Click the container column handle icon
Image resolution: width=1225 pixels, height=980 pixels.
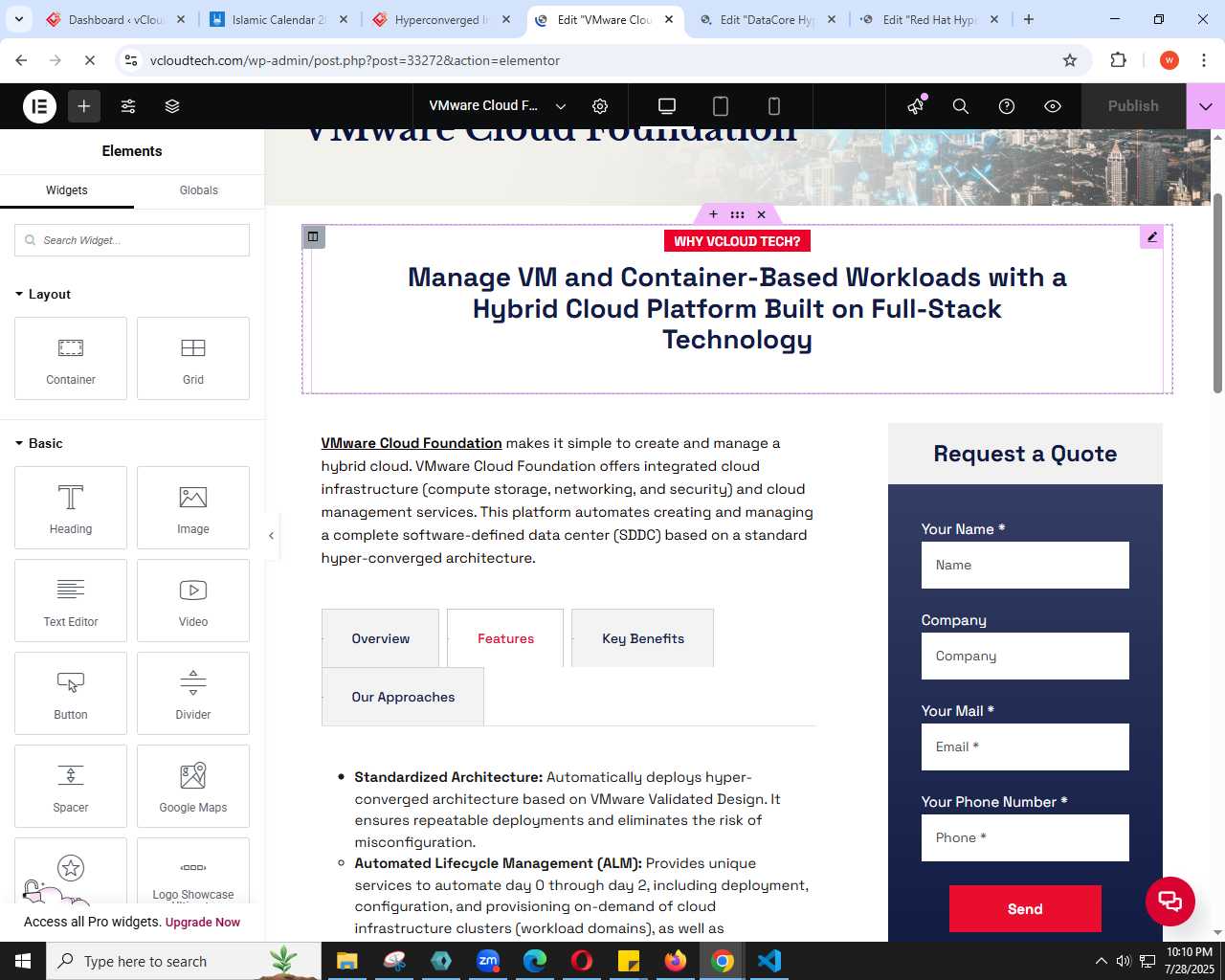tap(313, 236)
